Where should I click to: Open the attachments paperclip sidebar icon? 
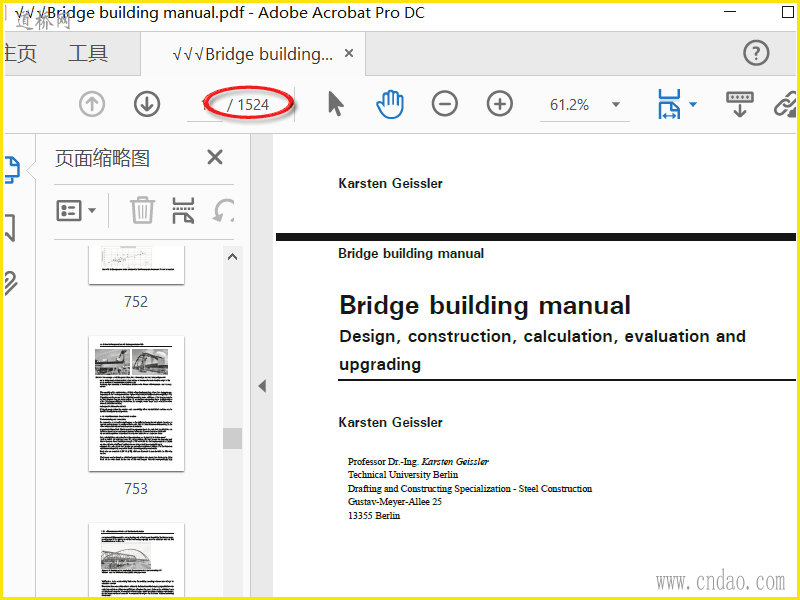pyautogui.click(x=11, y=284)
